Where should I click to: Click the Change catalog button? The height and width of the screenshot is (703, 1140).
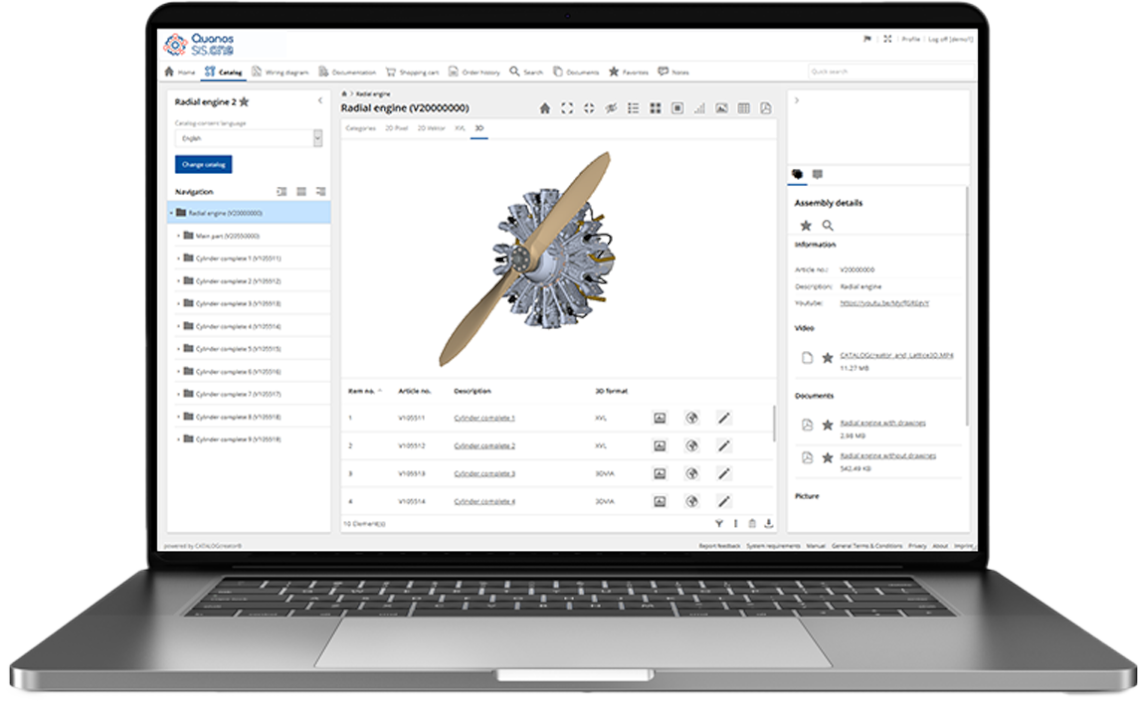pyautogui.click(x=203, y=164)
